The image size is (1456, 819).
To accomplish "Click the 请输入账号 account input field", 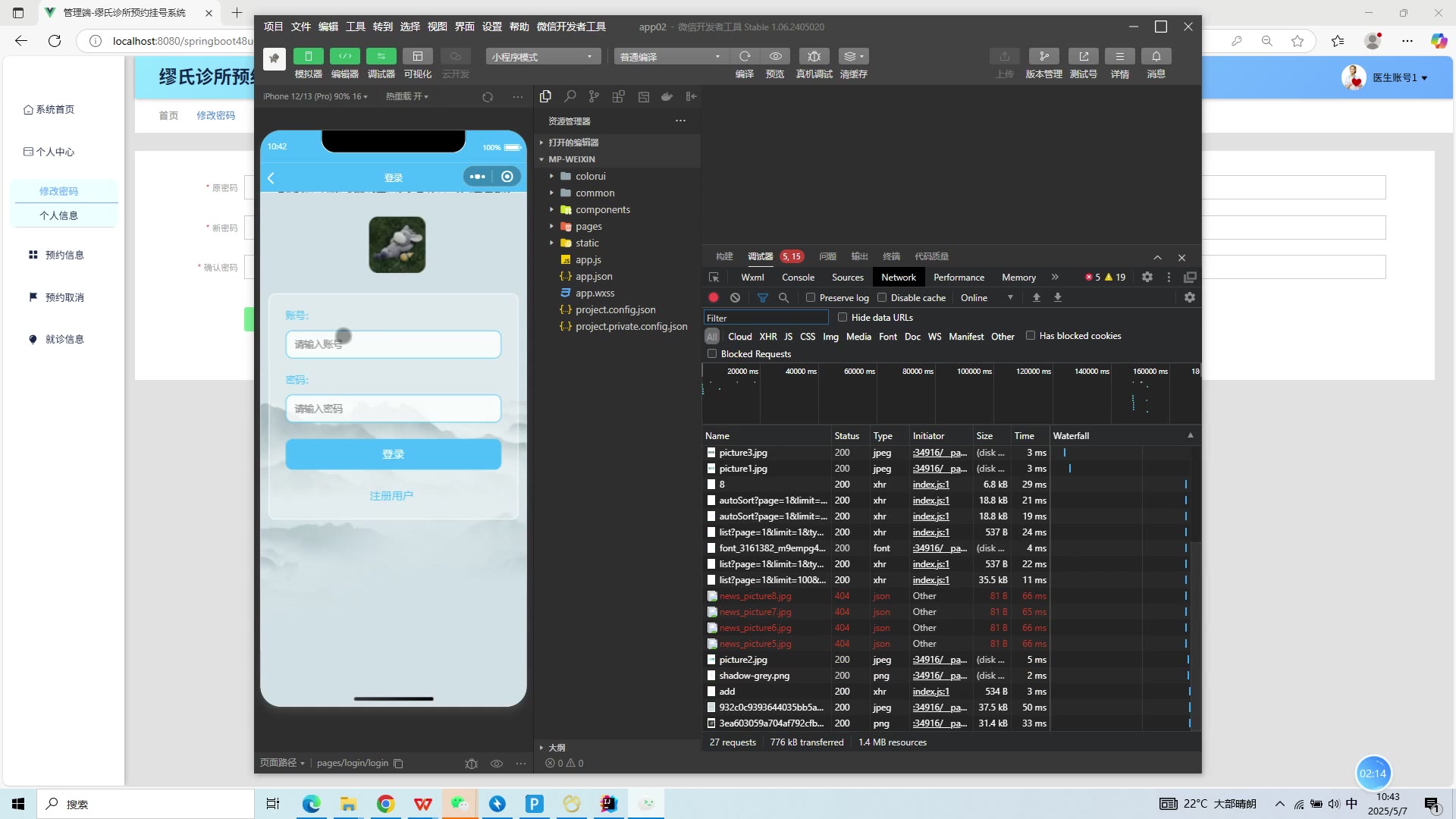I will click(x=393, y=344).
